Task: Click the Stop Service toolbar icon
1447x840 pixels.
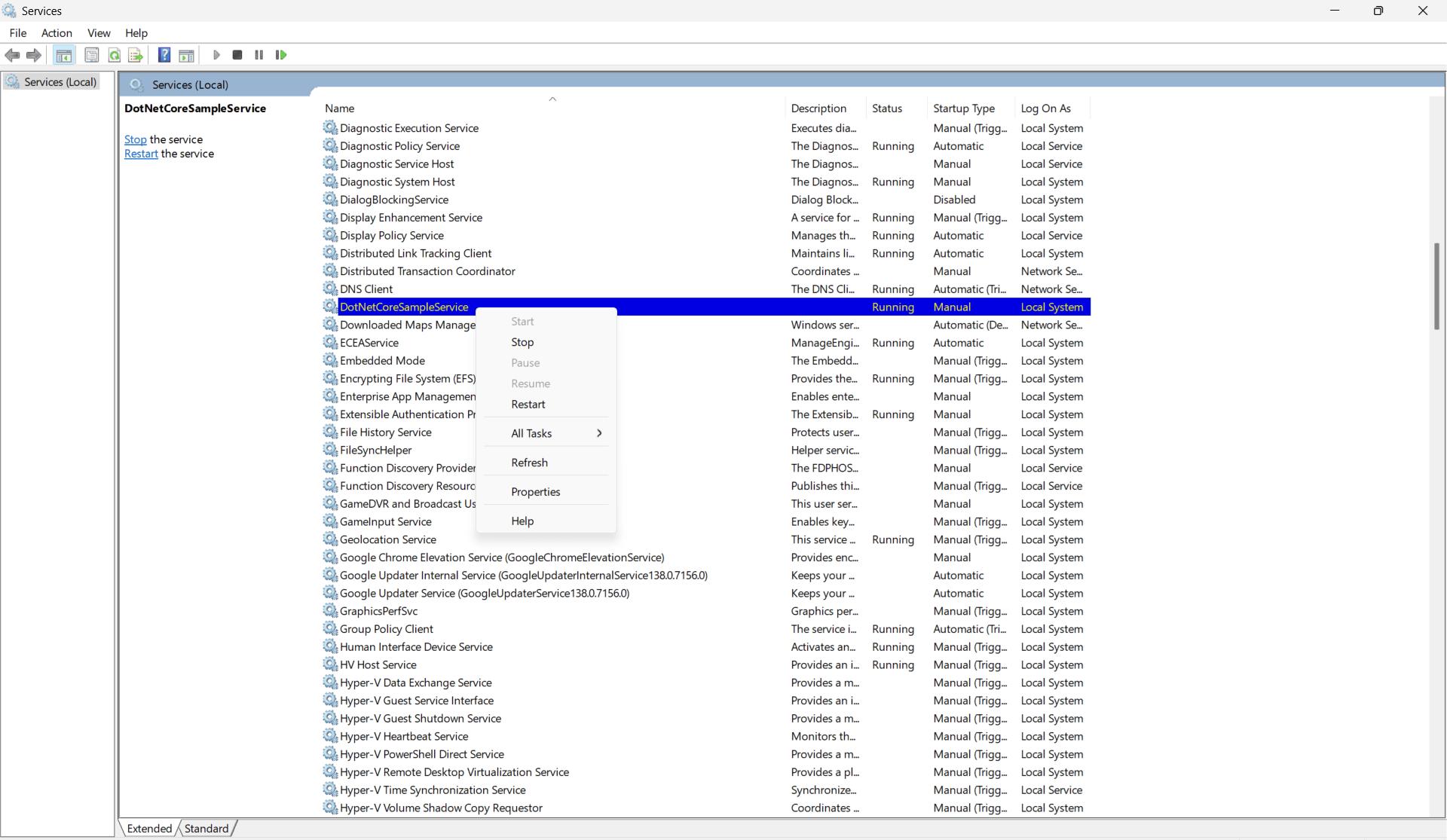Action: pos(237,55)
